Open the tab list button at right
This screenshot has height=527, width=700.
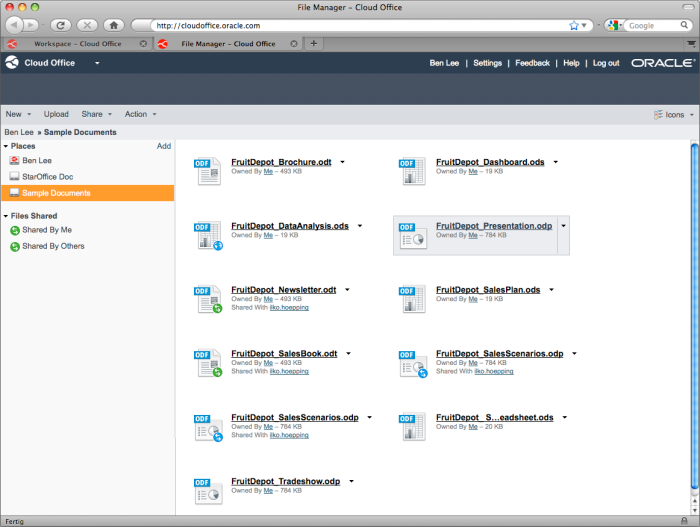(691, 44)
